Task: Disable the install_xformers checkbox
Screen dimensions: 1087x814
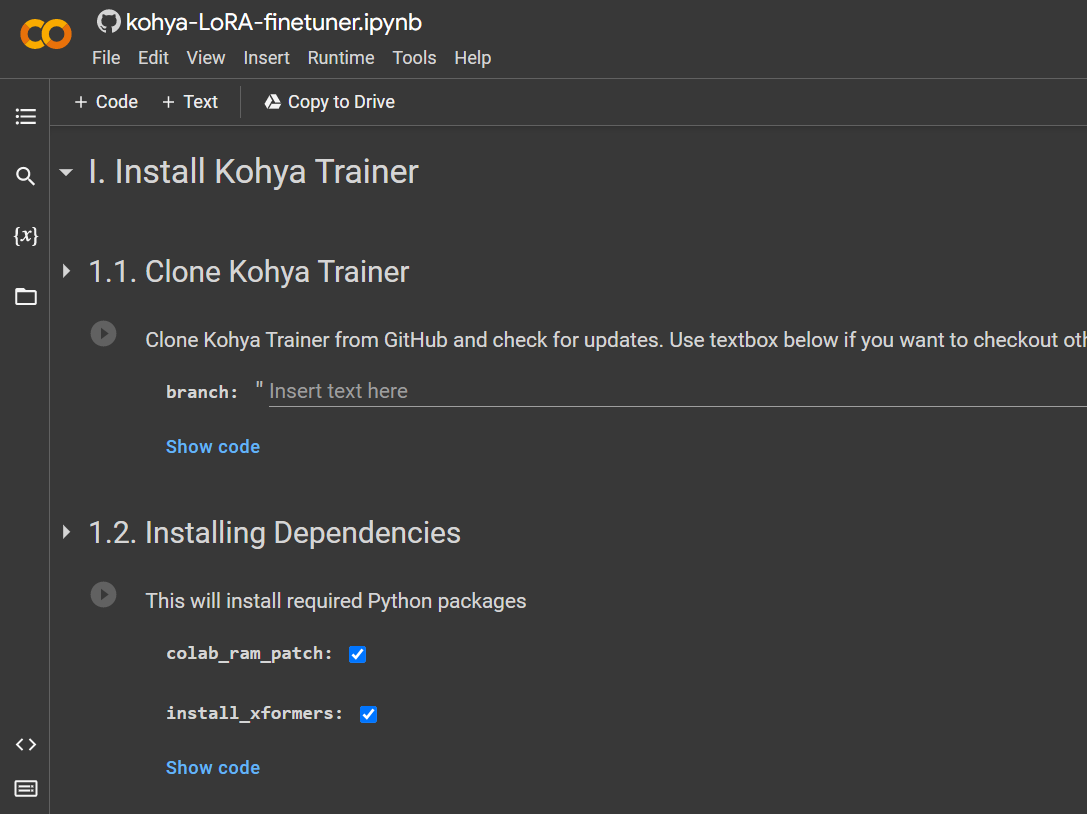Action: click(x=368, y=714)
